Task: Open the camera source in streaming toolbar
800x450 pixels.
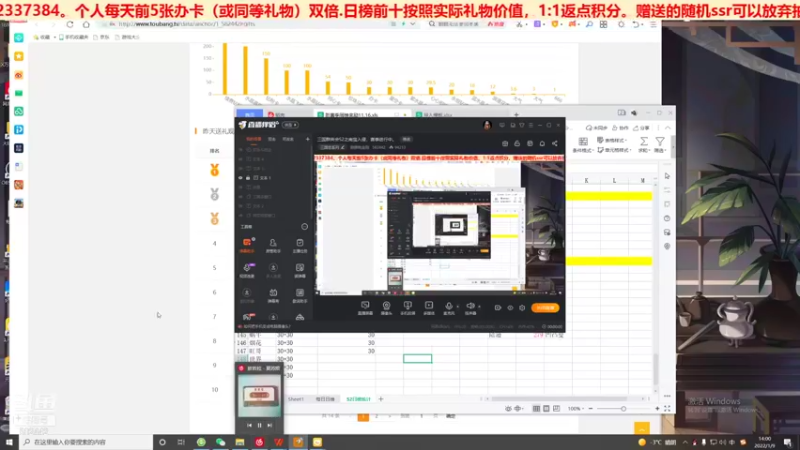Action: click(x=386, y=306)
